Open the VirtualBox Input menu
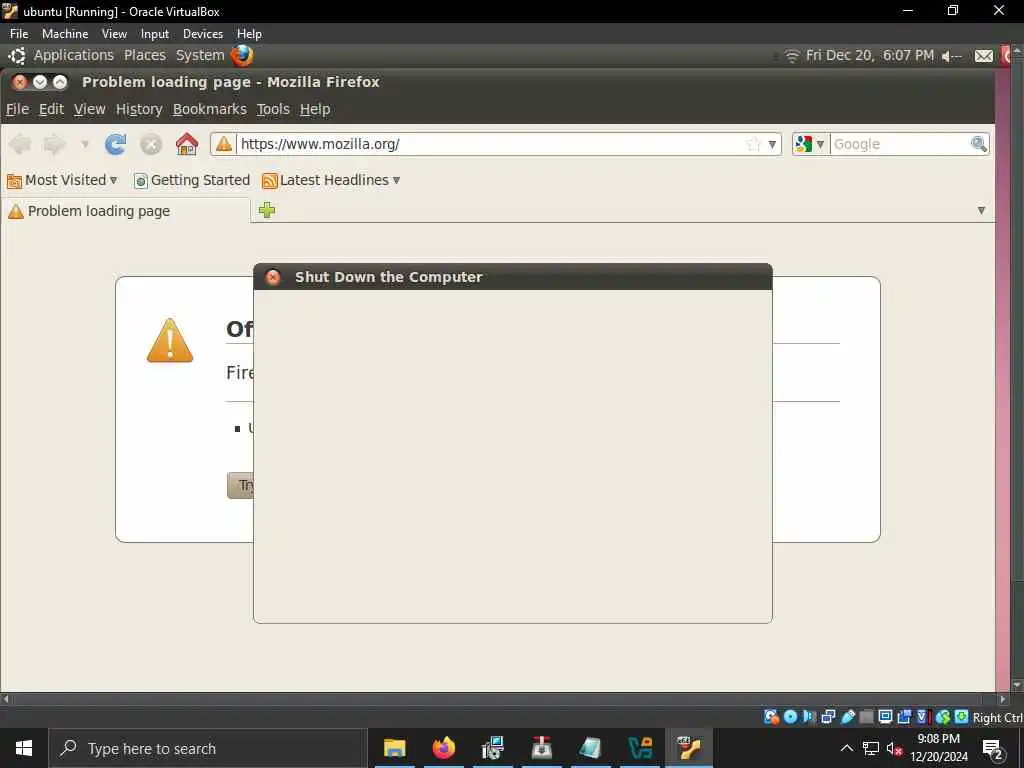 pos(155,33)
